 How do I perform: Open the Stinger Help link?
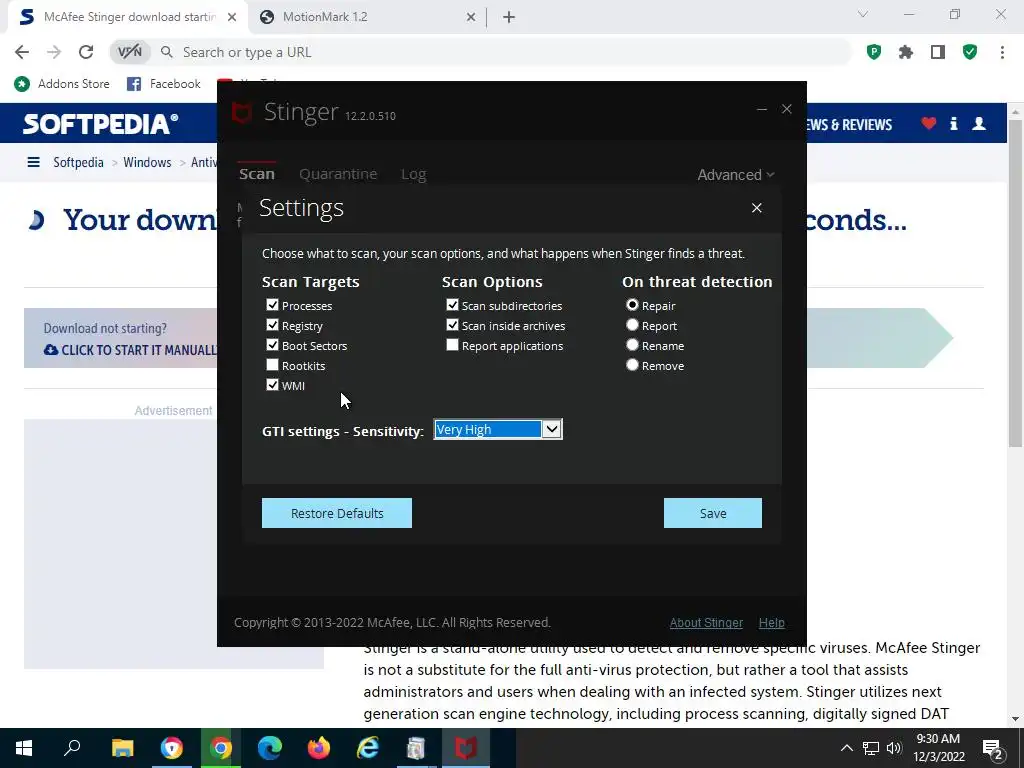pyautogui.click(x=771, y=622)
